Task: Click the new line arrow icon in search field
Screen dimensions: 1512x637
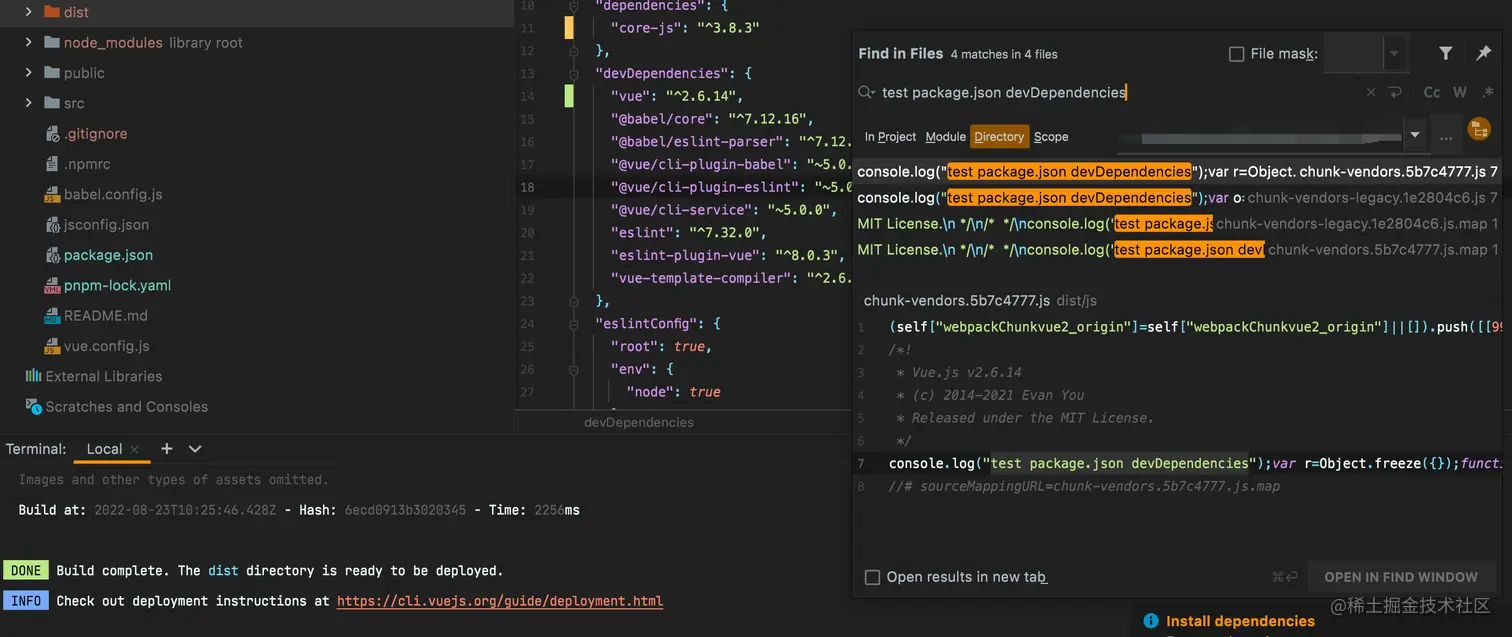Action: point(1395,92)
